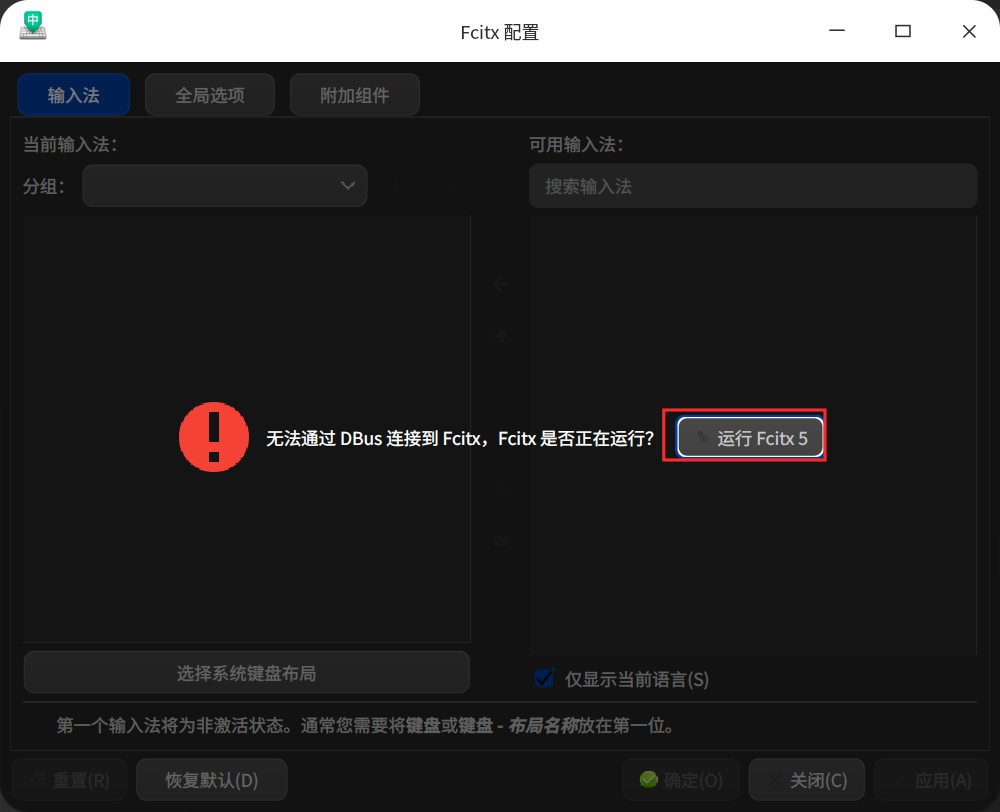This screenshot has height=812, width=1000.
Task: Click inside the 搜索输入法 search field
Action: (753, 186)
